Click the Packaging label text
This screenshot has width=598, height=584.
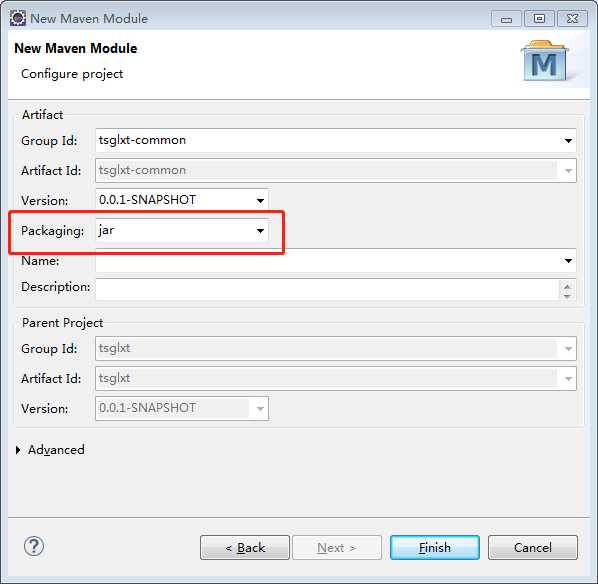coord(52,231)
